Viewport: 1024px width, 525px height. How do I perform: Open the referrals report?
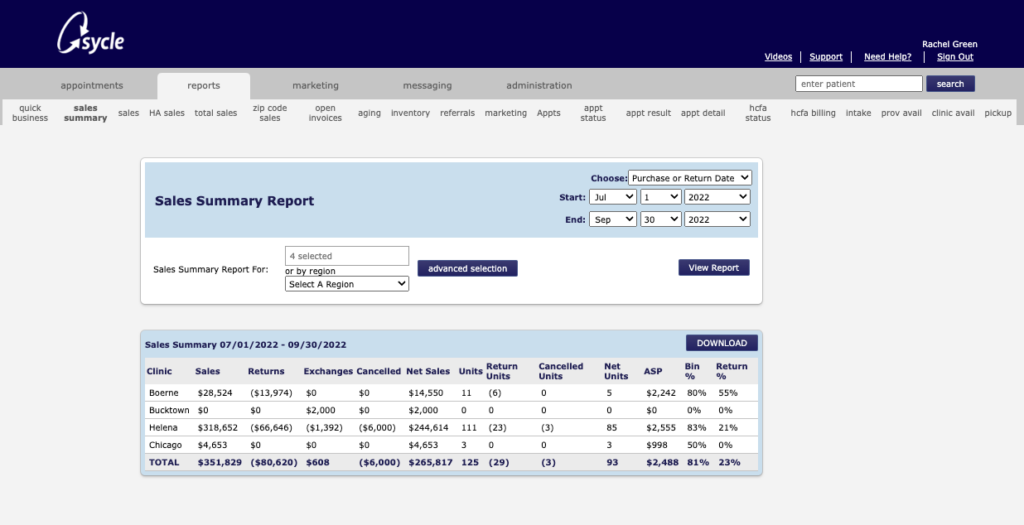pyautogui.click(x=457, y=113)
